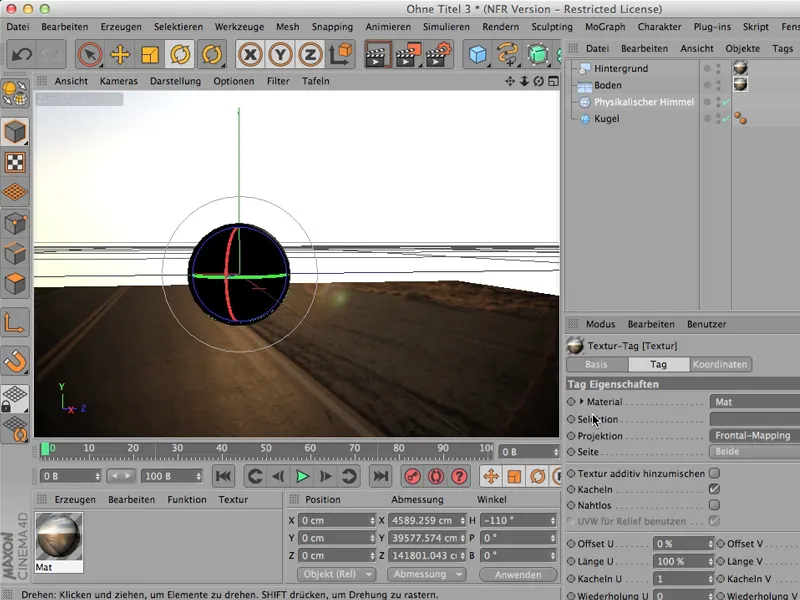The image size is (800, 600).
Task: Toggle the Z axis lock
Action: point(310,54)
